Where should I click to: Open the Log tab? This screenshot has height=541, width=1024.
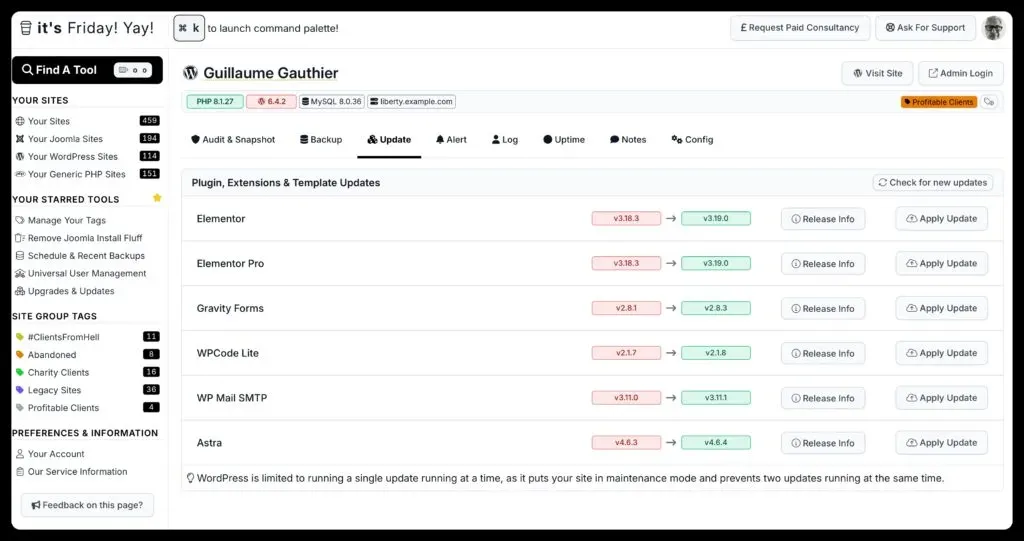tap(505, 140)
